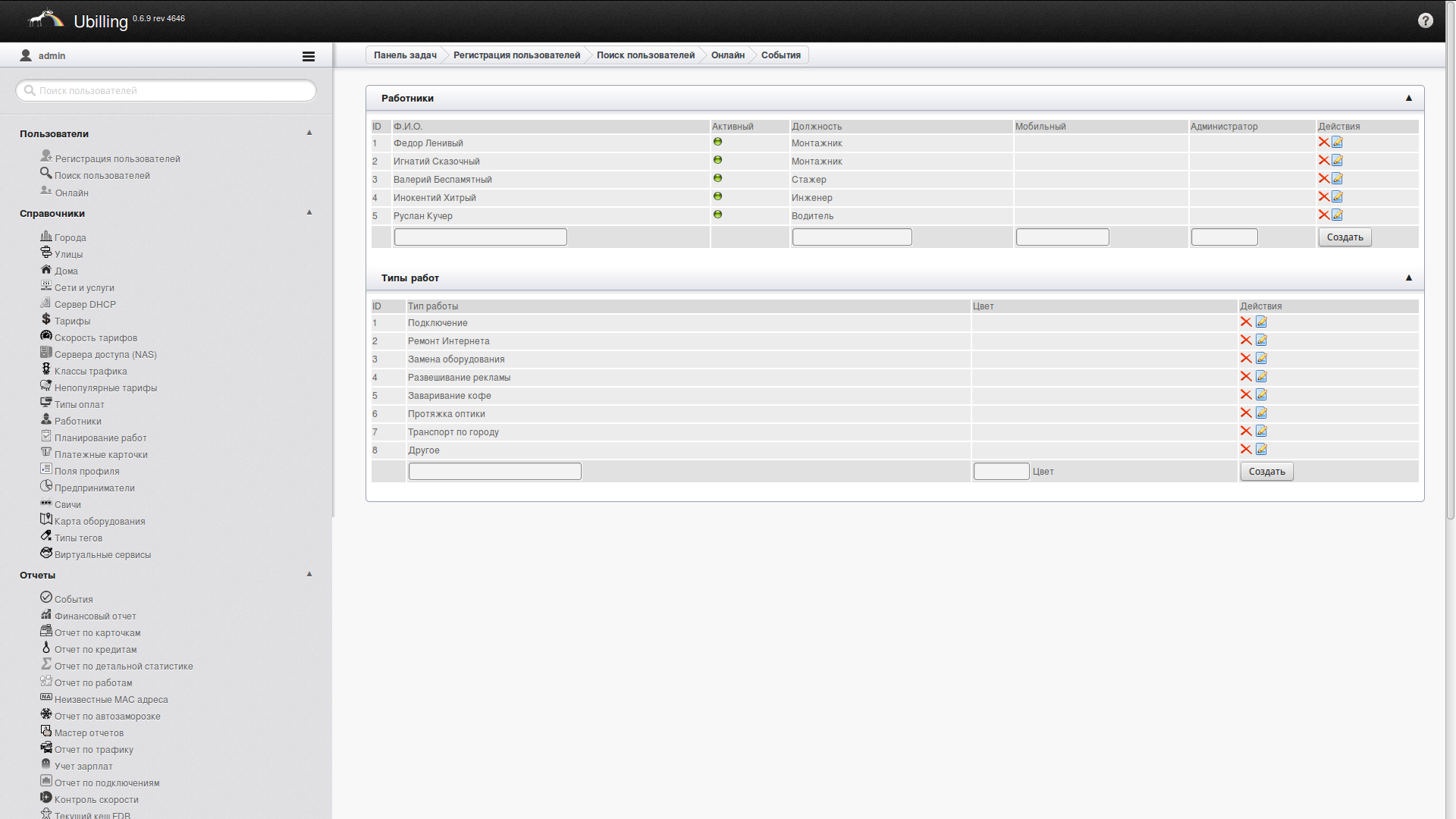1456x819 pixels.
Task: Open the hamburger menu next to admin
Action: [308, 56]
